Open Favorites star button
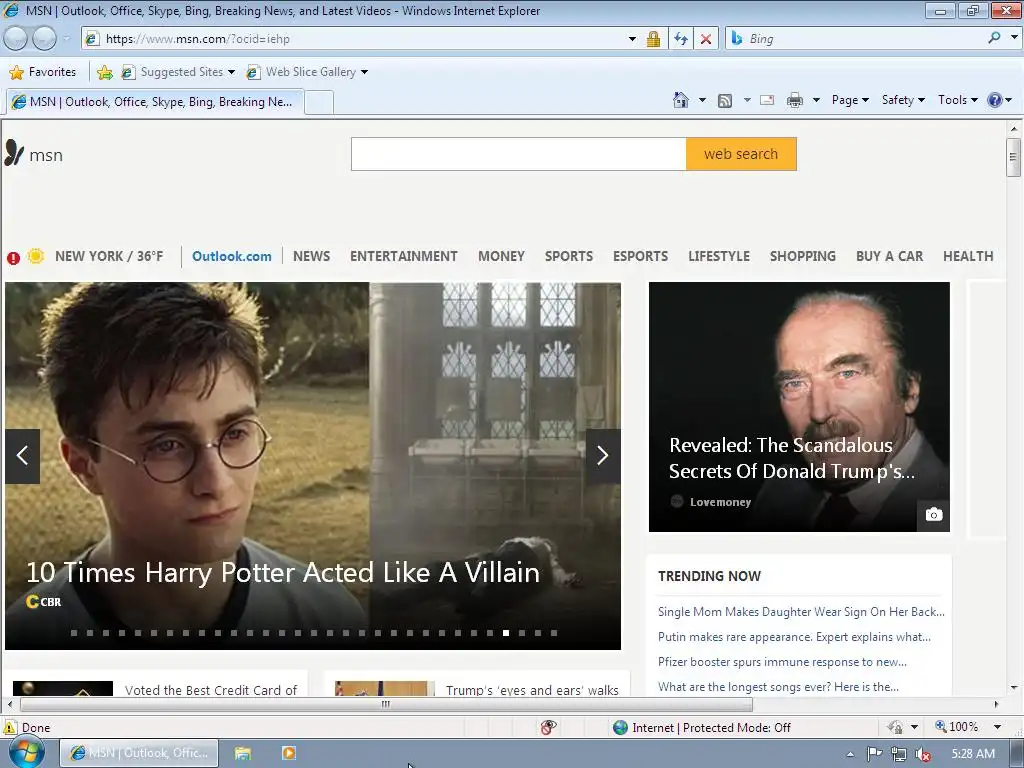1024x768 pixels. 43,72
